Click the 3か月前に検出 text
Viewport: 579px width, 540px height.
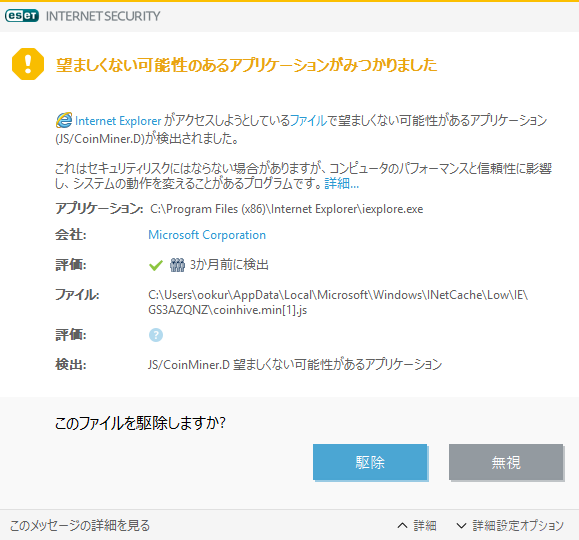[x=229, y=265]
